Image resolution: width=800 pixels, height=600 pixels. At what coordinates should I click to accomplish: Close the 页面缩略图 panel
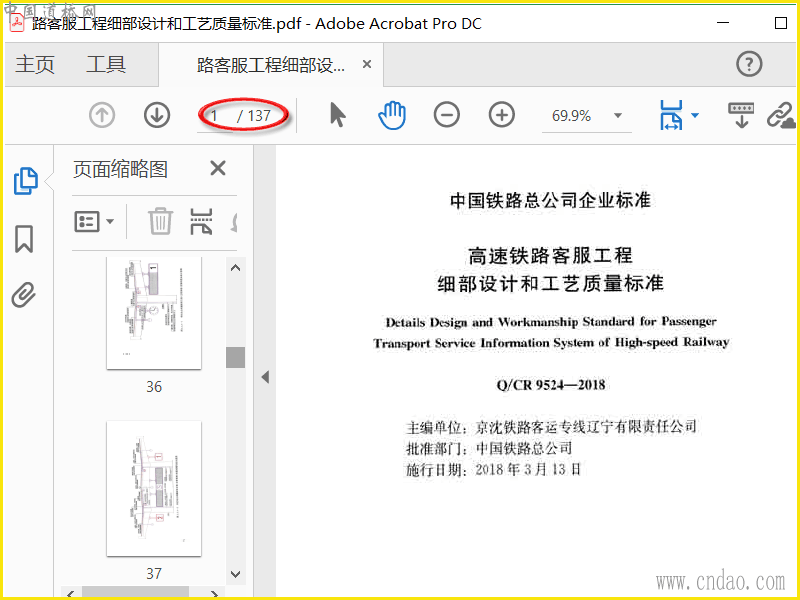(218, 168)
